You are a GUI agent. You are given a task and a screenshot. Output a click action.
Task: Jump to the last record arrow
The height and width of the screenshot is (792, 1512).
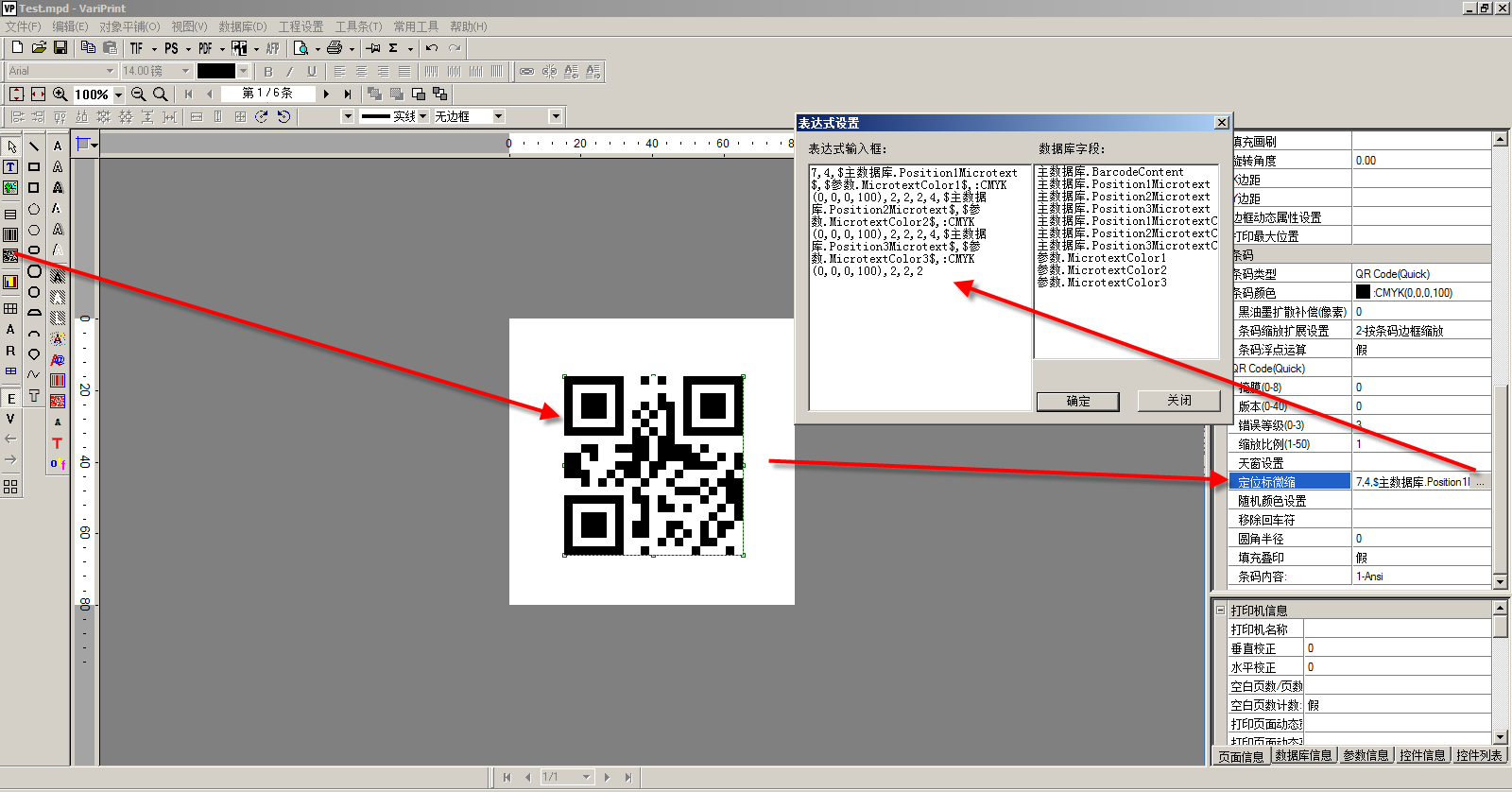(x=347, y=94)
